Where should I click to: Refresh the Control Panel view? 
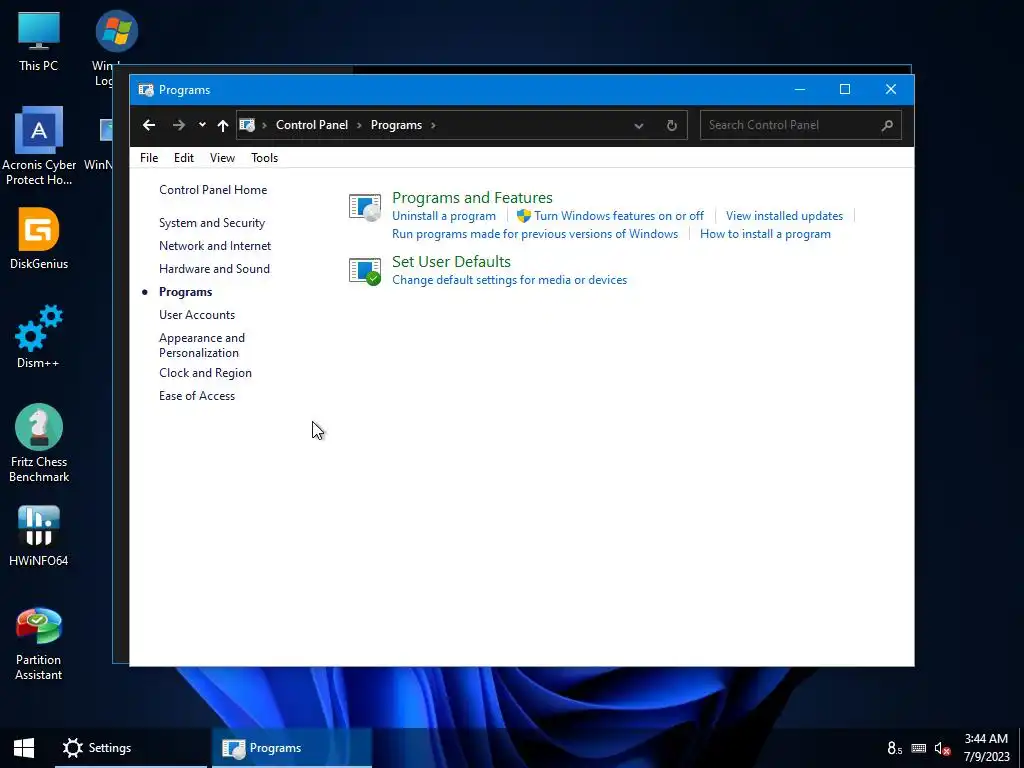pyautogui.click(x=671, y=125)
